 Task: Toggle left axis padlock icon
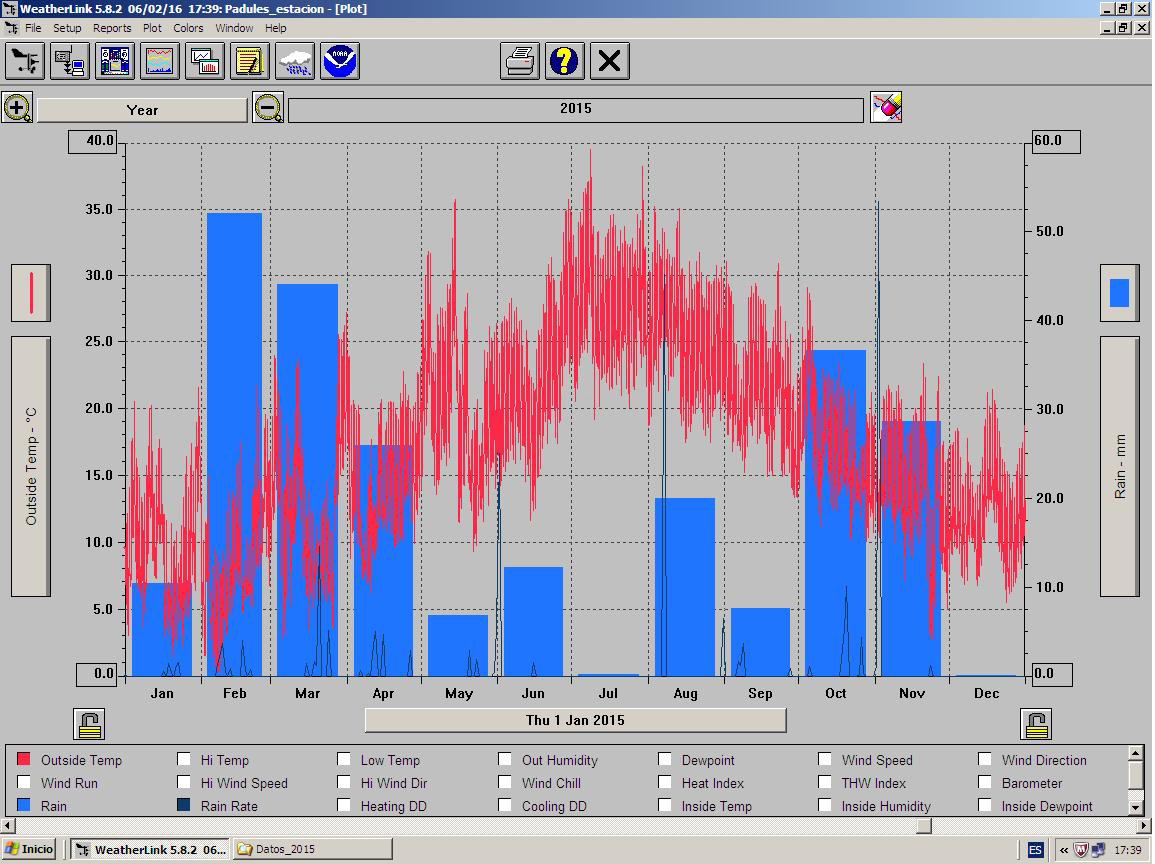click(x=89, y=724)
